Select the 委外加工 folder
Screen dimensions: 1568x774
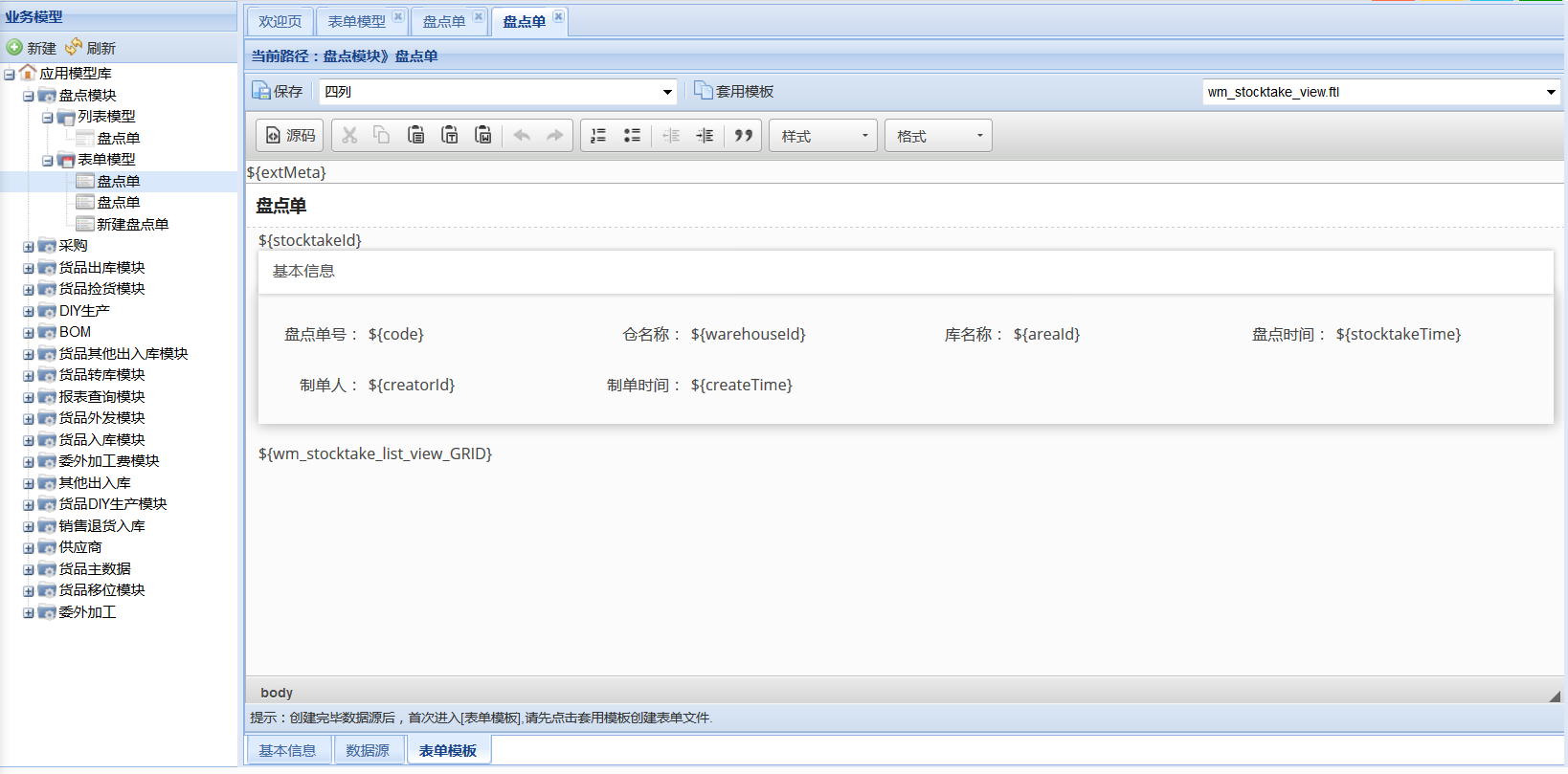(87, 611)
